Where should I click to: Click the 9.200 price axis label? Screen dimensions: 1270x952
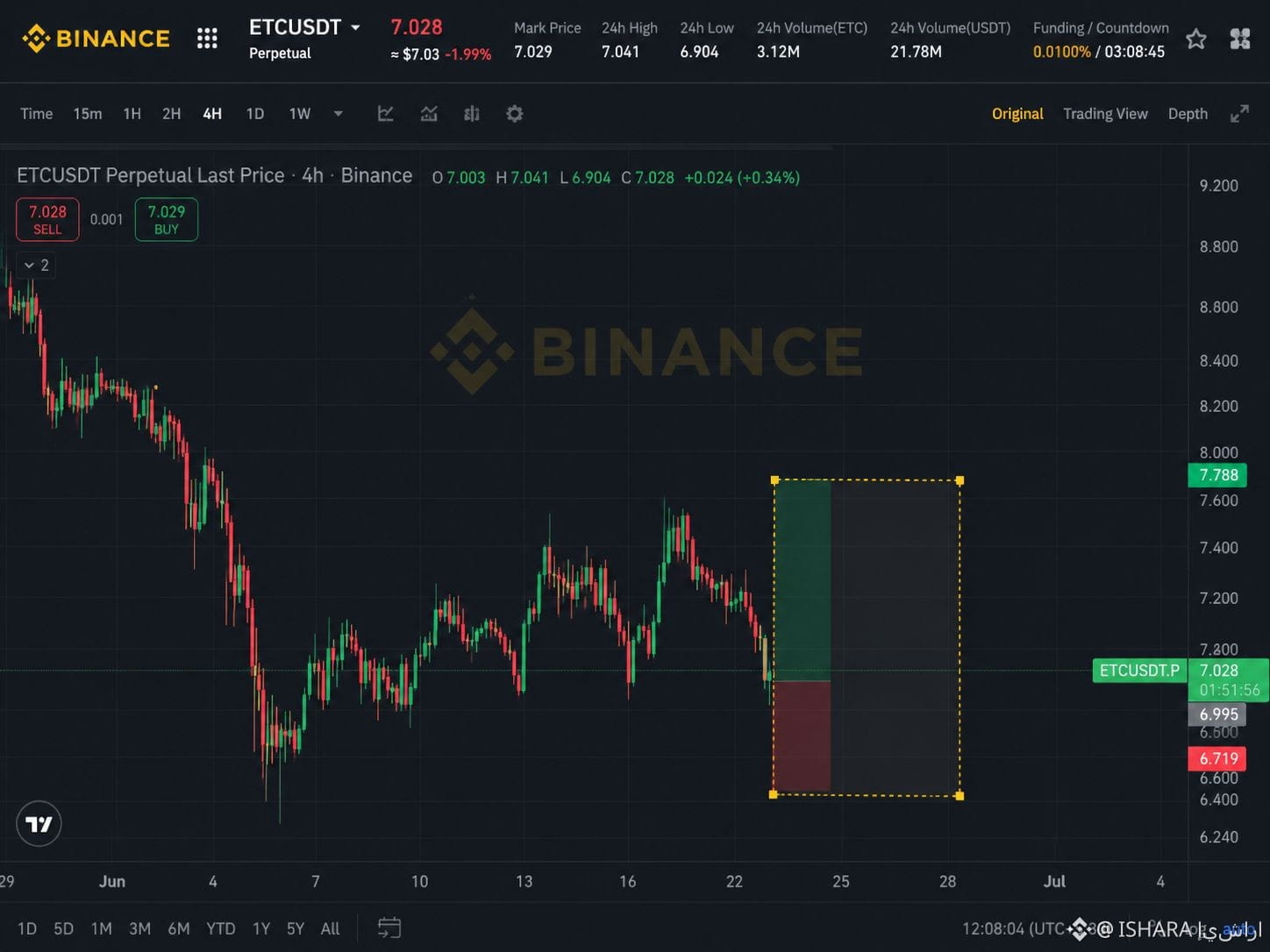pyautogui.click(x=1218, y=186)
